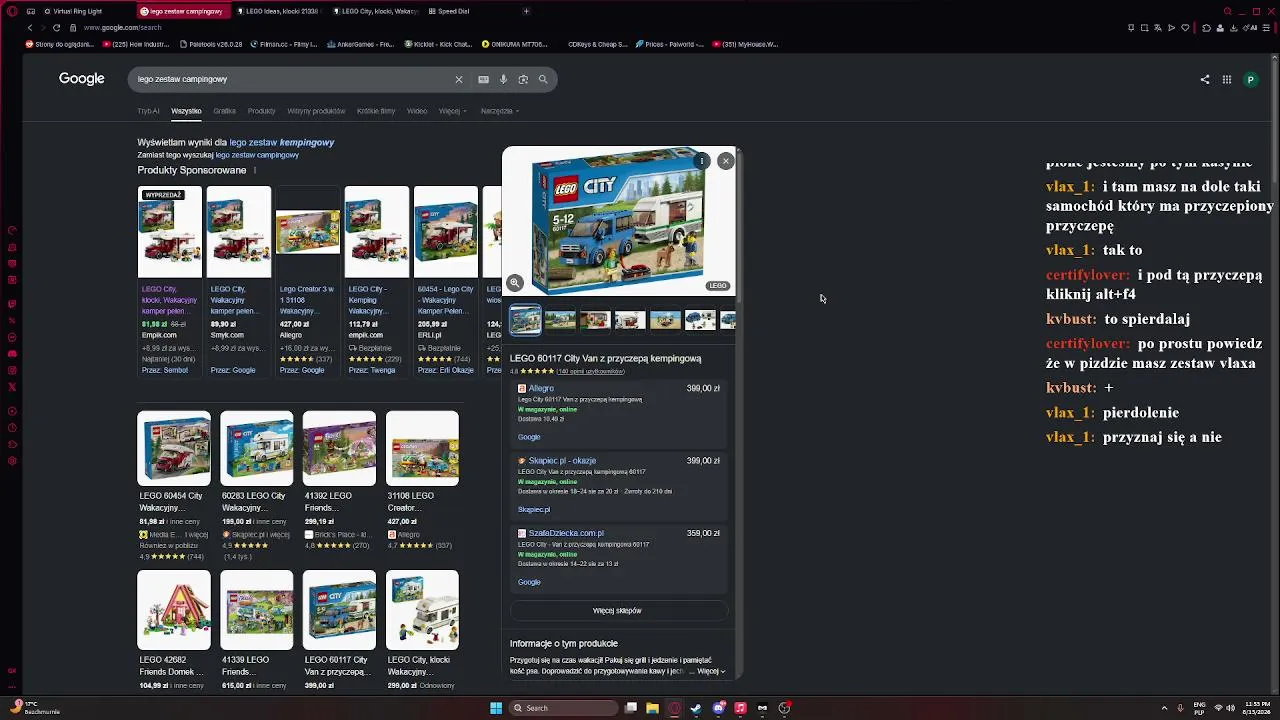The width and height of the screenshot is (1280, 720).
Task: Select the first product gallery thumbnail
Action: (x=525, y=320)
